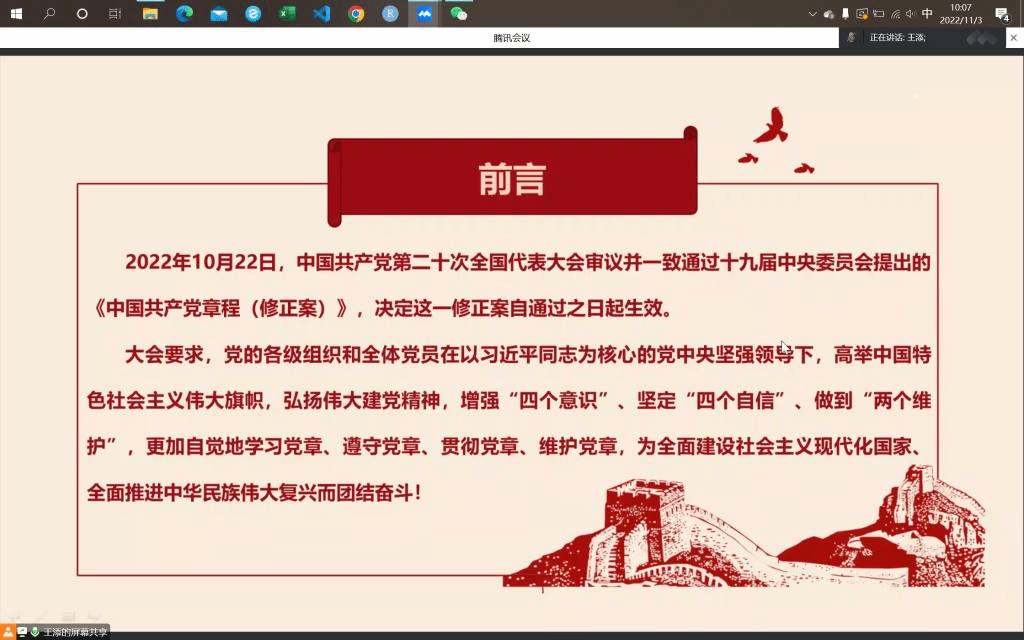Screen dimensions: 1024x640
Task: Open the notification center with 4 alerts
Action: 1002,14
